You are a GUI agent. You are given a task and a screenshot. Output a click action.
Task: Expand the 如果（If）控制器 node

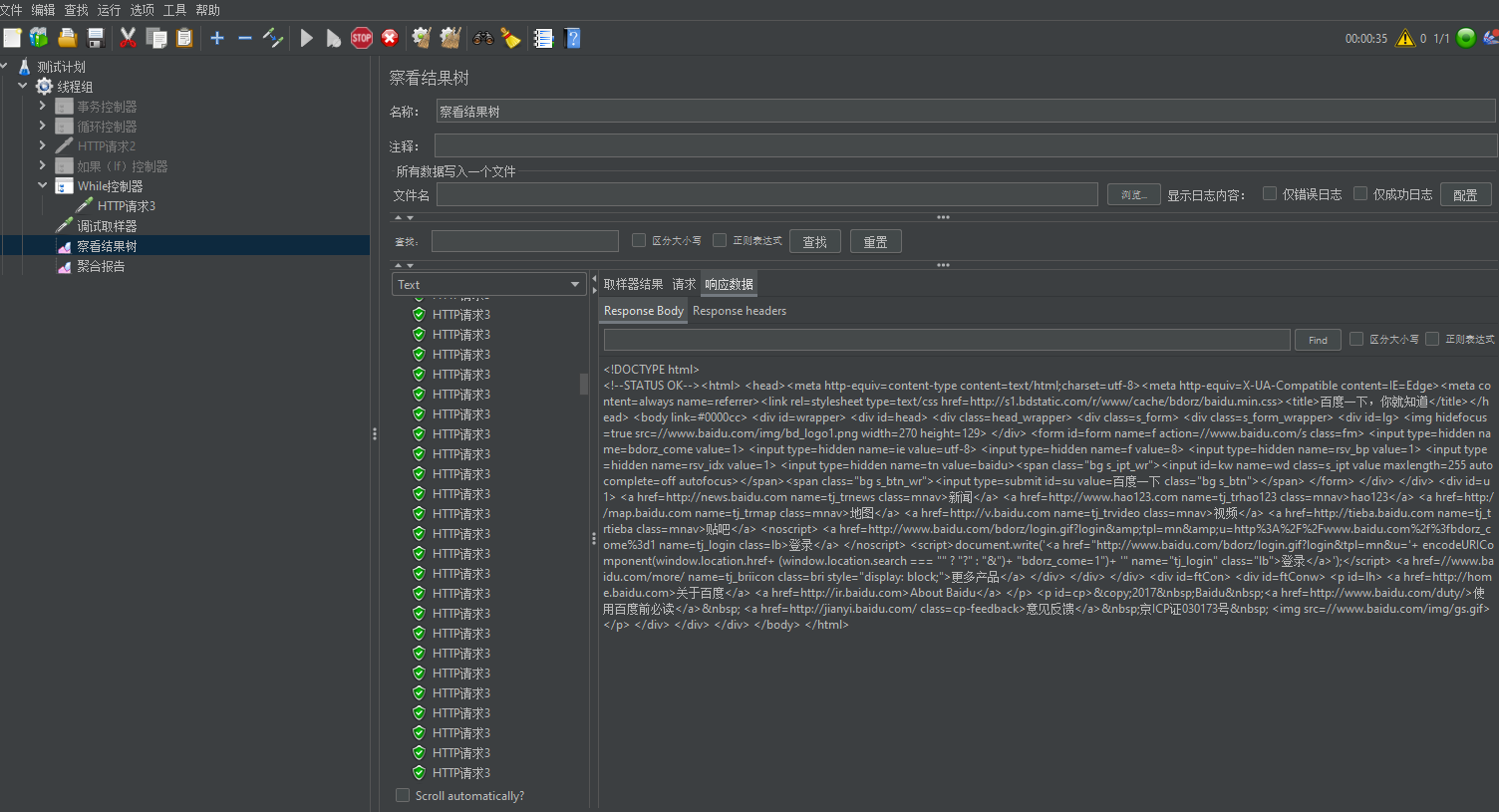(x=42, y=165)
